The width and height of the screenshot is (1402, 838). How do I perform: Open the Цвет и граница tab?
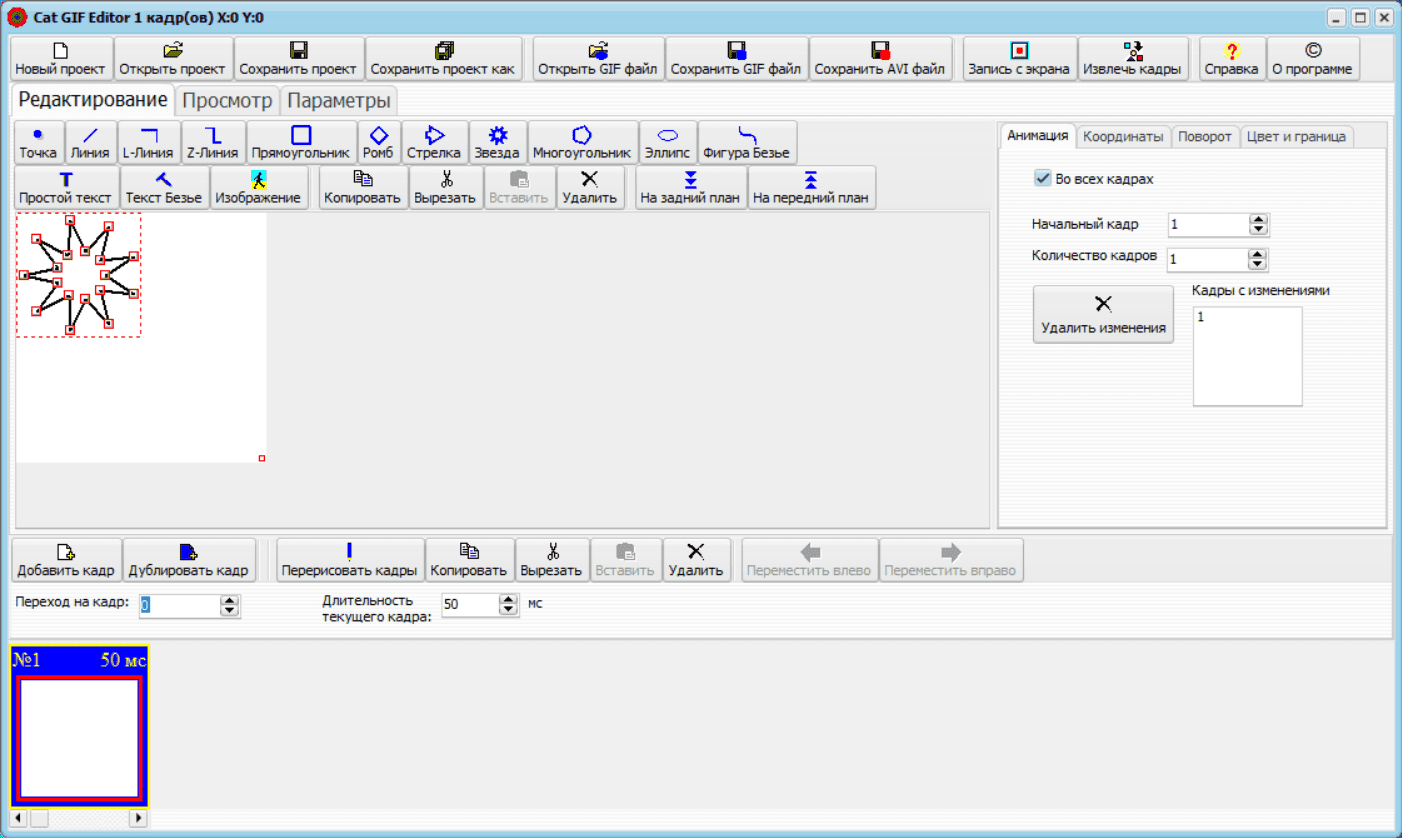(1297, 136)
